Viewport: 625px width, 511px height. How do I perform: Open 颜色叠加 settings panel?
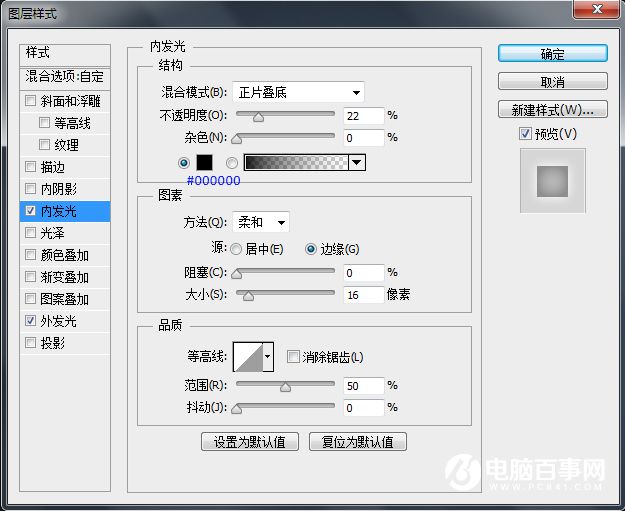click(65, 255)
